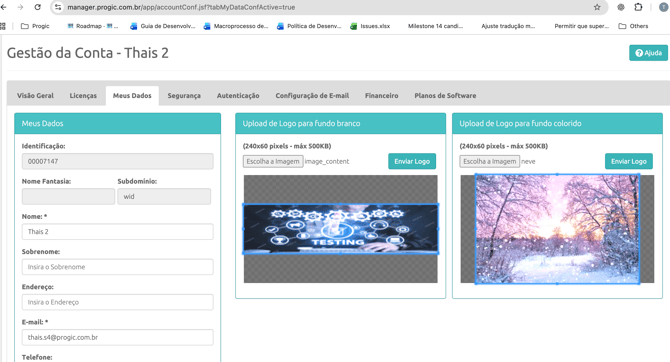
Task: Reload the page with the refresh icon
Action: click(x=38, y=7)
